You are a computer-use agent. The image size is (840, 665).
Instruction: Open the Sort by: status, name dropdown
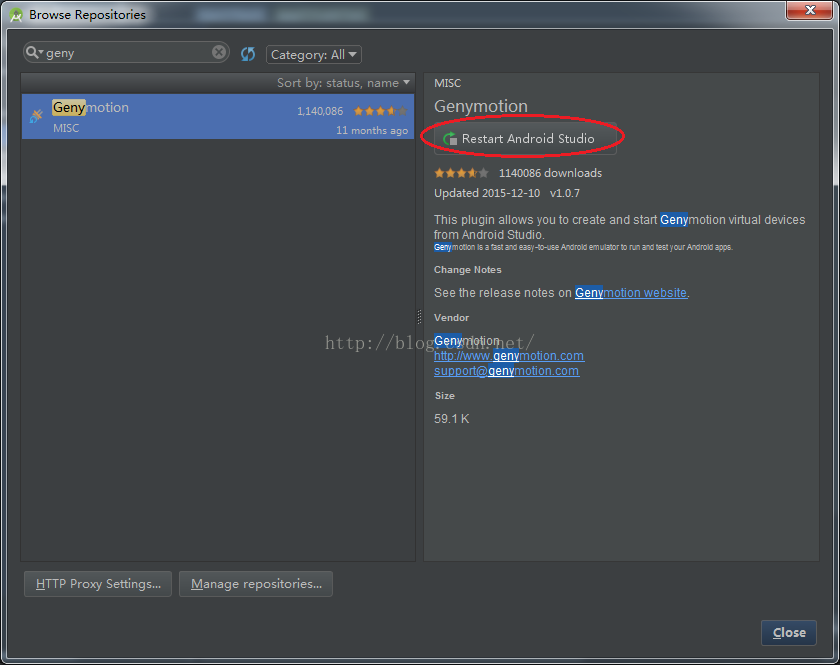pyautogui.click(x=343, y=83)
